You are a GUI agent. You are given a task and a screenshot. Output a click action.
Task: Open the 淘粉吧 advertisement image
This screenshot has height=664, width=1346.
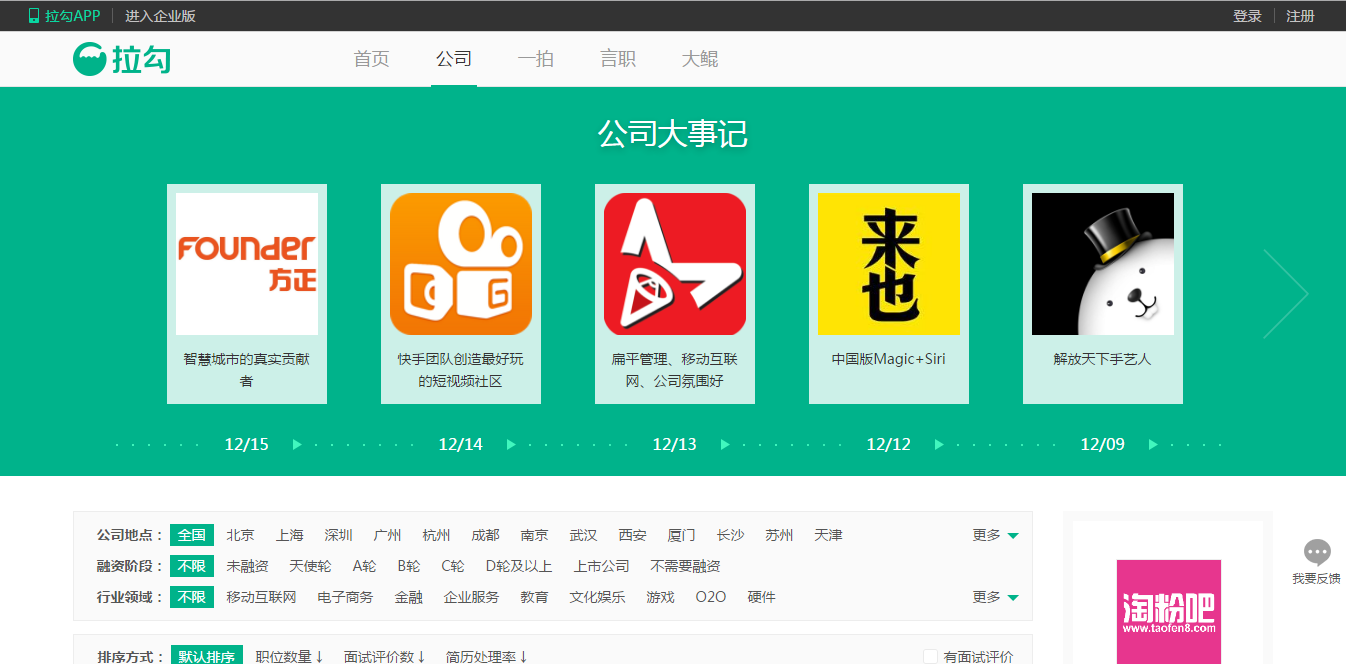pyautogui.click(x=1169, y=611)
